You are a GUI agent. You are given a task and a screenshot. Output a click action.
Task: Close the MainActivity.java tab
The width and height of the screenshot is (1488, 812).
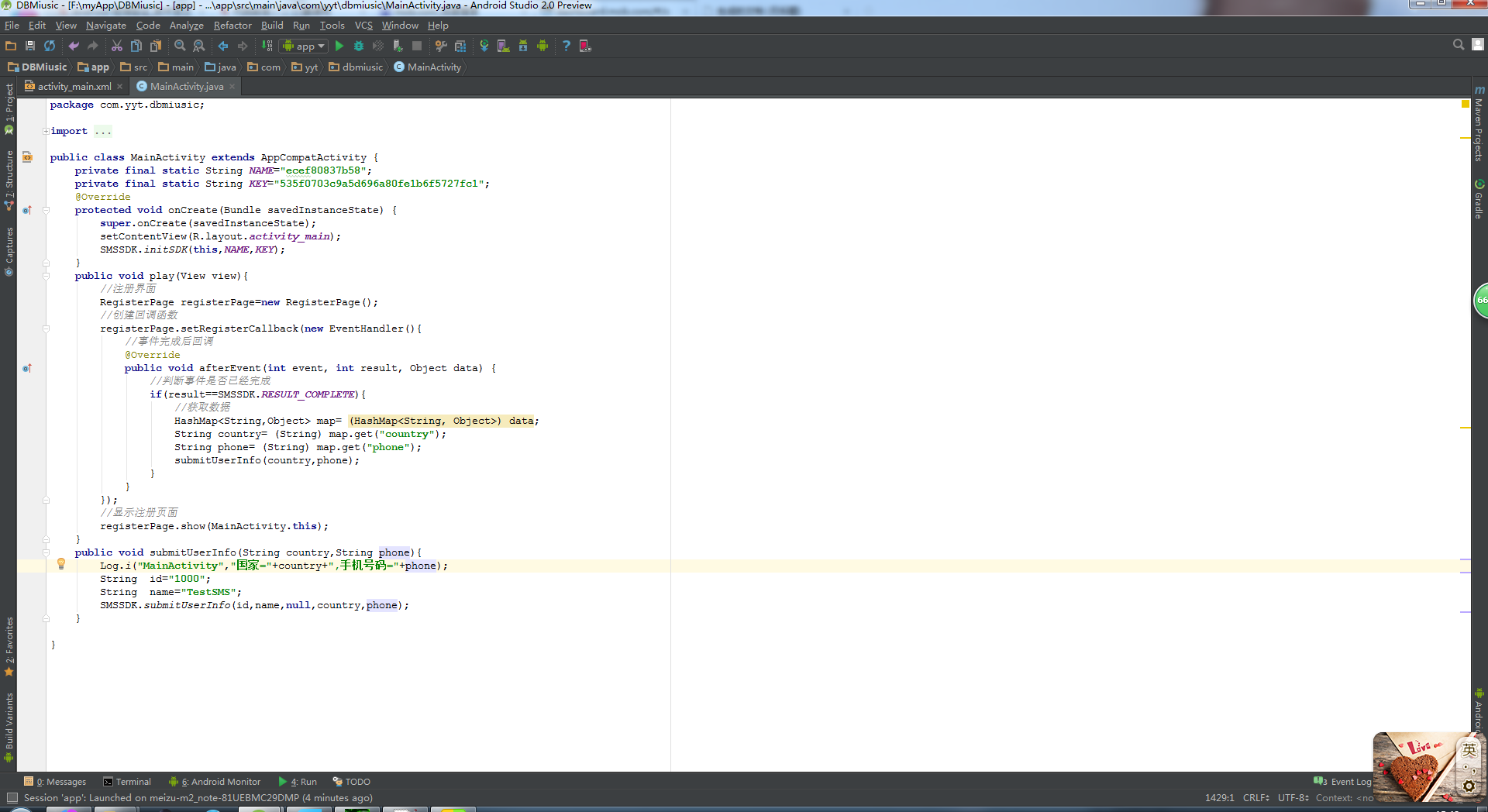tap(232, 86)
